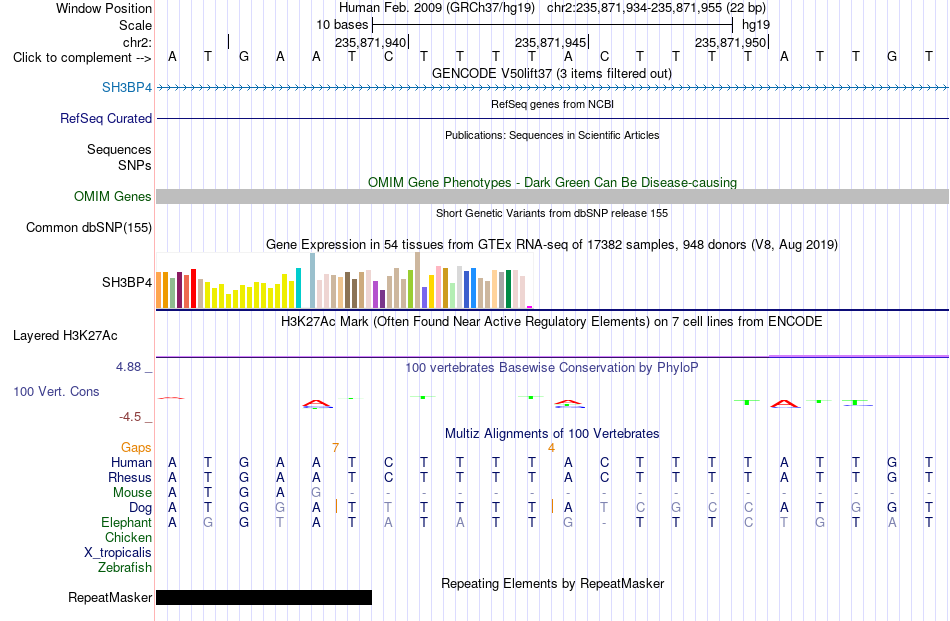Click the 4.88 PhyloP upper limit
Viewport: 950px width, 621px height.
[128, 367]
